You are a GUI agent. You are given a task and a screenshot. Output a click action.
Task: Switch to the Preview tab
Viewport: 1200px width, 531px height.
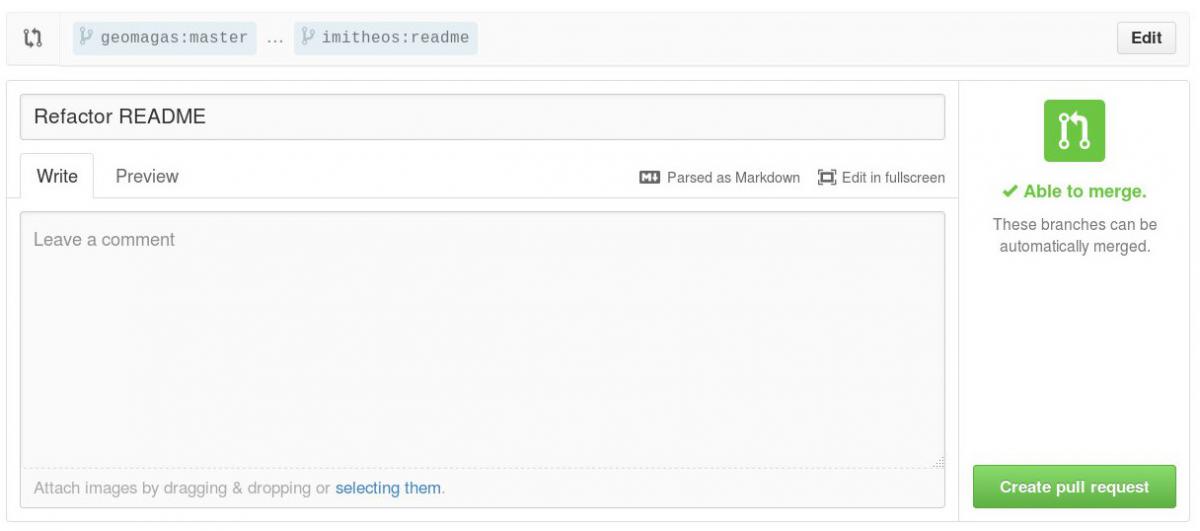[147, 176]
